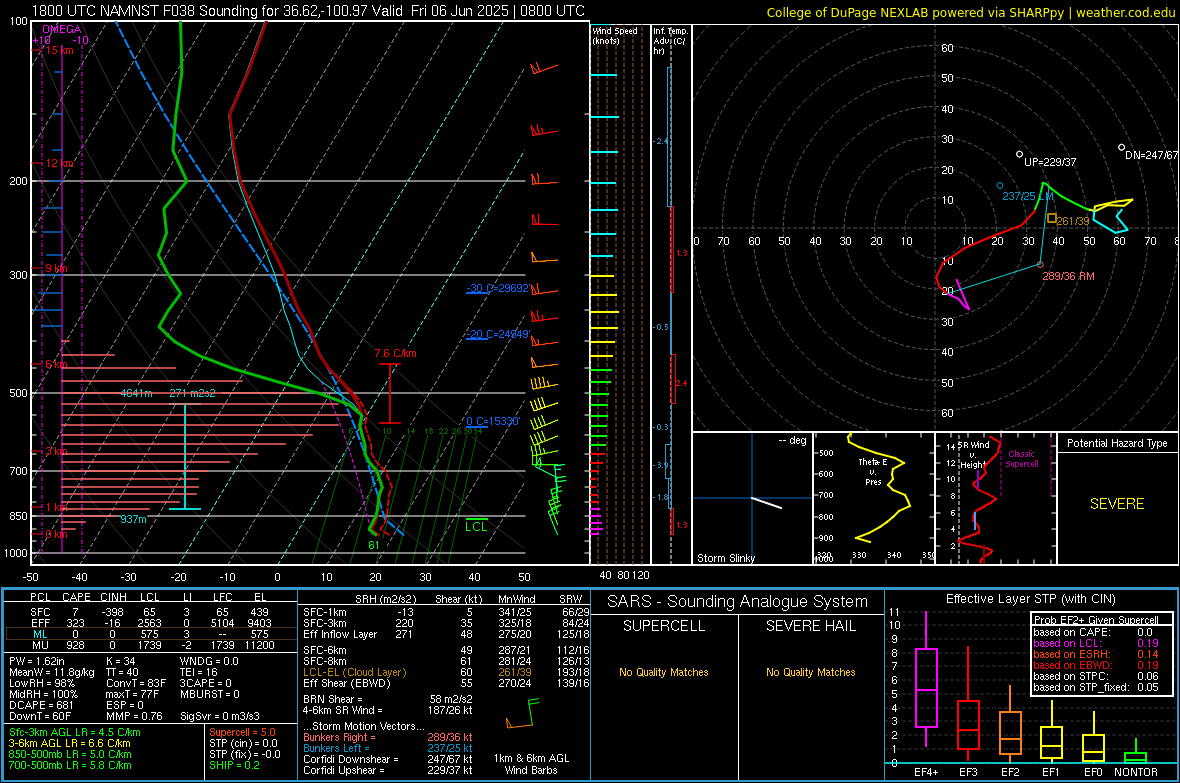Click the Inf. Temp. Adv. panel header
The width and height of the screenshot is (1180, 783).
(x=670, y=41)
